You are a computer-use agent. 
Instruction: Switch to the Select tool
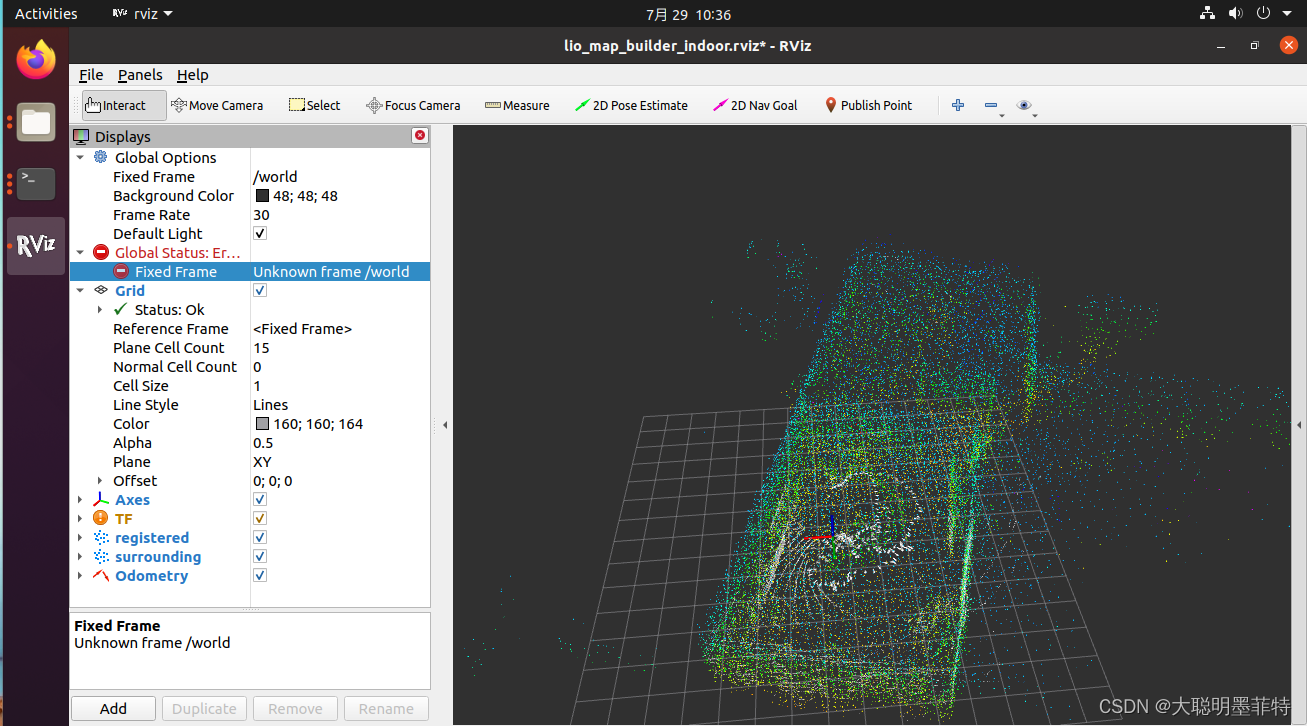pos(313,104)
